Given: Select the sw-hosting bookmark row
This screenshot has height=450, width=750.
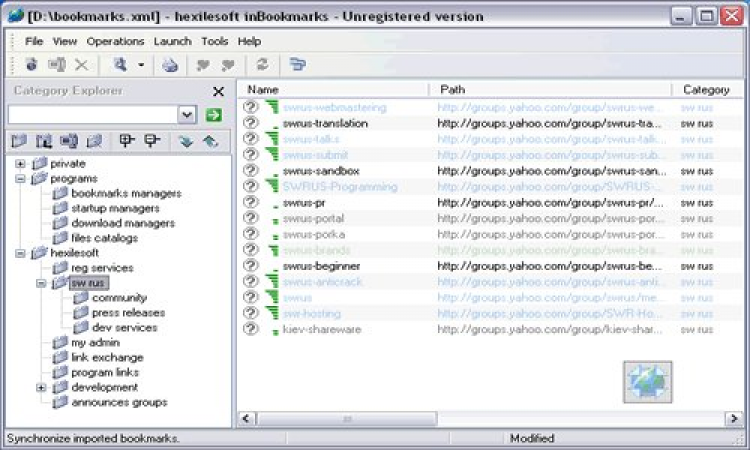Looking at the screenshot, I should pyautogui.click(x=490, y=314).
